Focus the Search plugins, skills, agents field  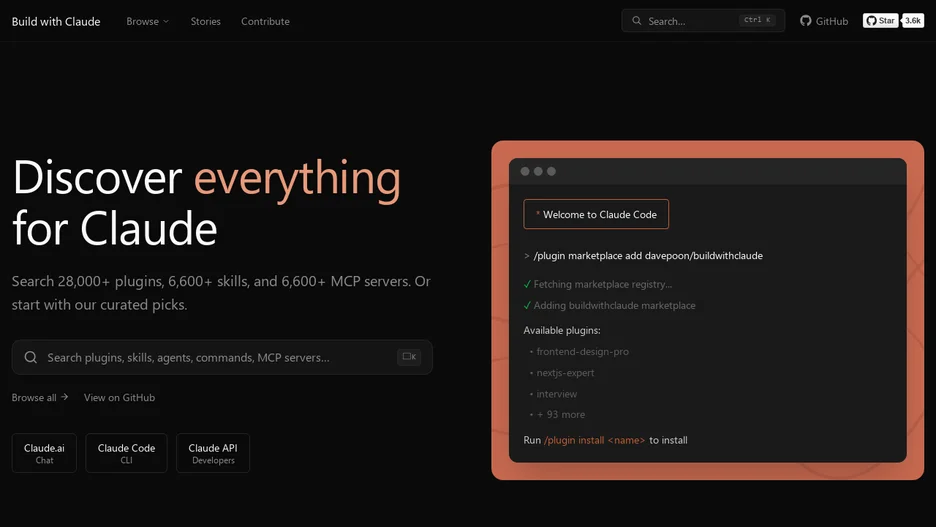222,358
